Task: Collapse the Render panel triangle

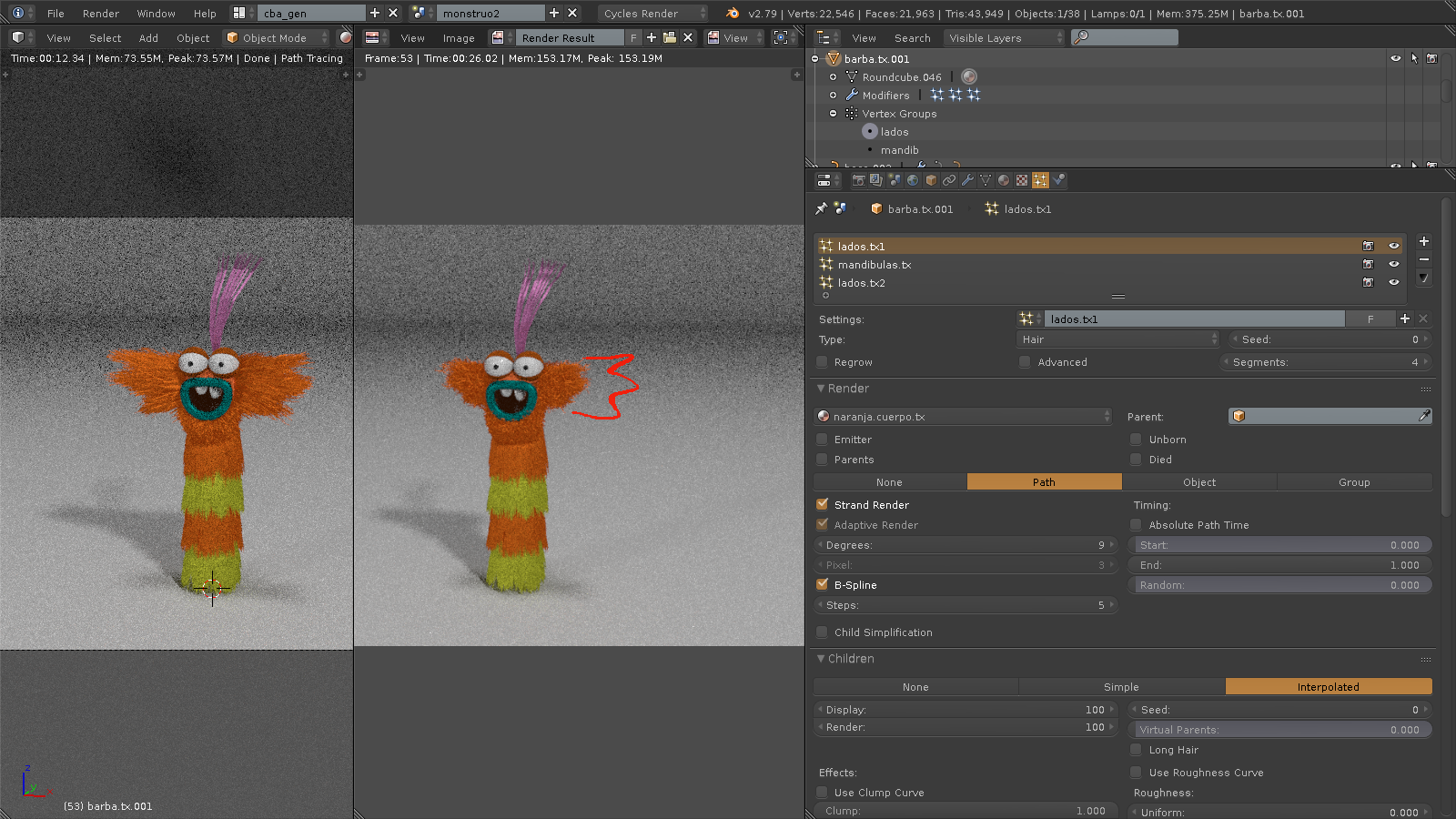Action: tap(821, 389)
